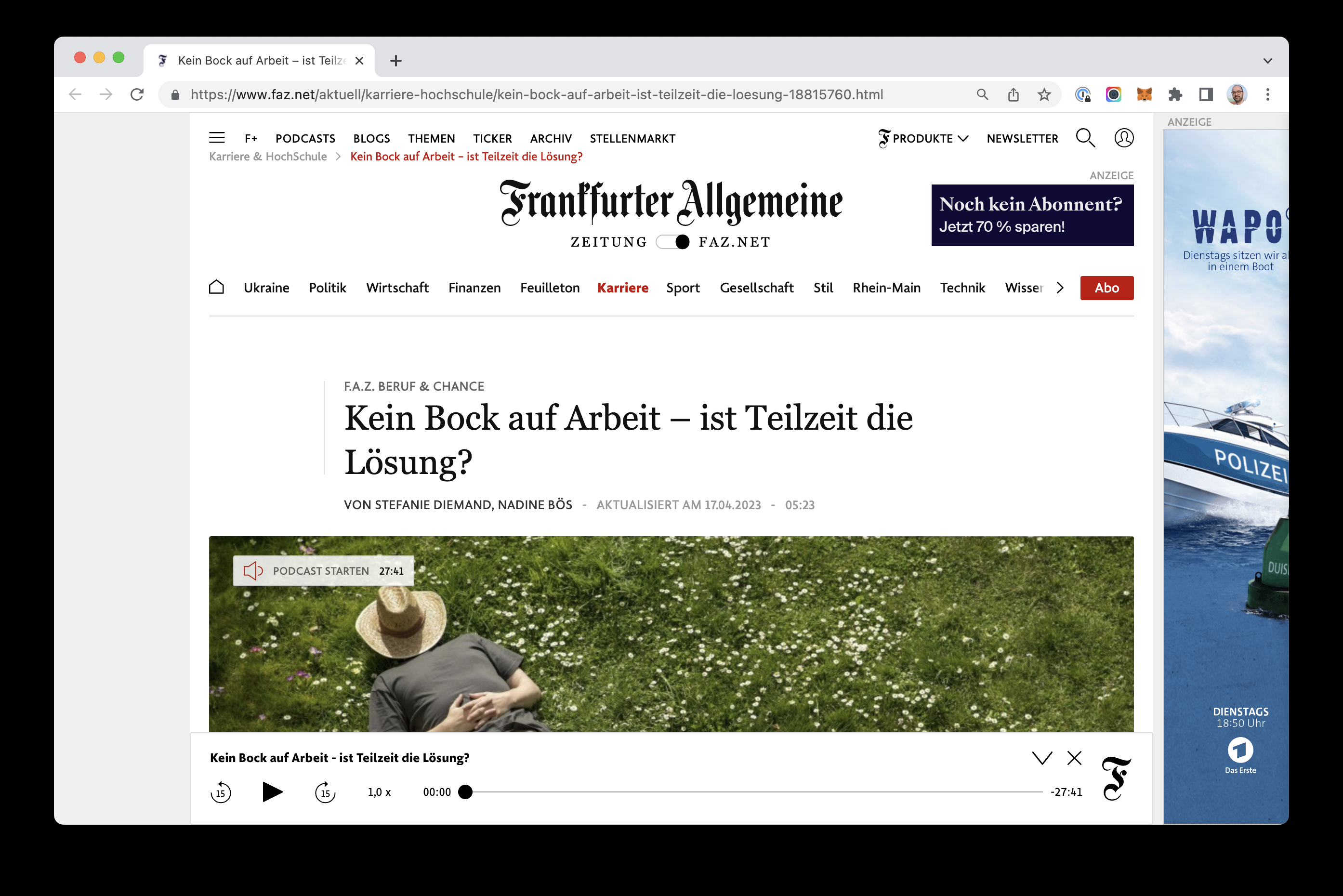Click the site search magnifier icon
The width and height of the screenshot is (1343, 896).
pyautogui.click(x=1085, y=138)
